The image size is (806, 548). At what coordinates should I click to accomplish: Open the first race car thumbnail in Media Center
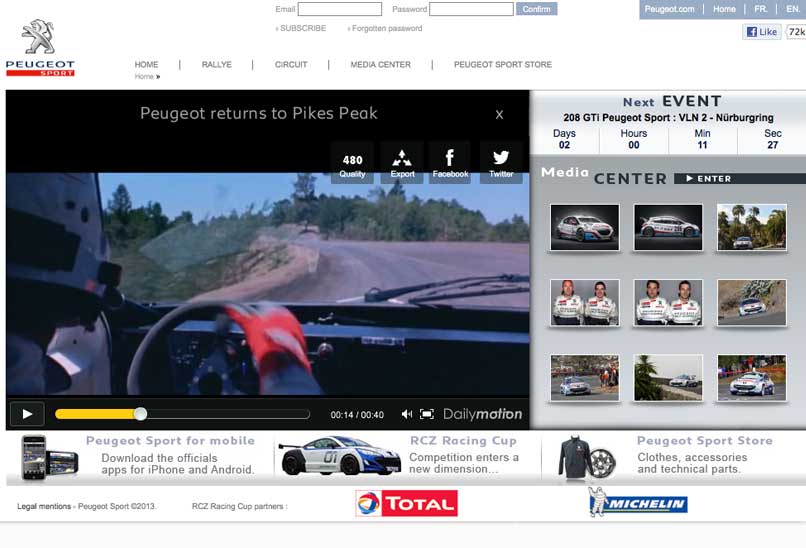point(584,226)
